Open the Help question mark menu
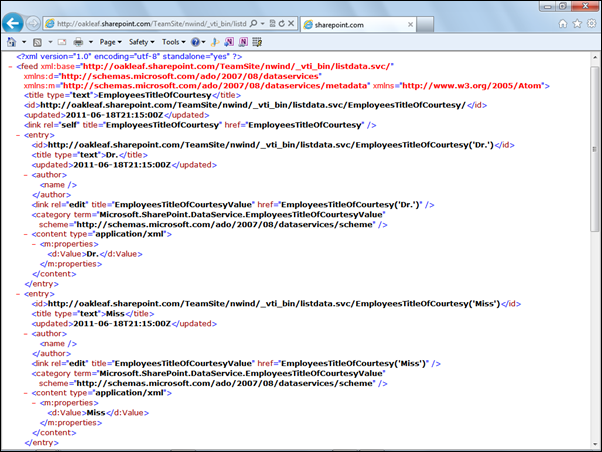This screenshot has width=602, height=452. (198, 42)
